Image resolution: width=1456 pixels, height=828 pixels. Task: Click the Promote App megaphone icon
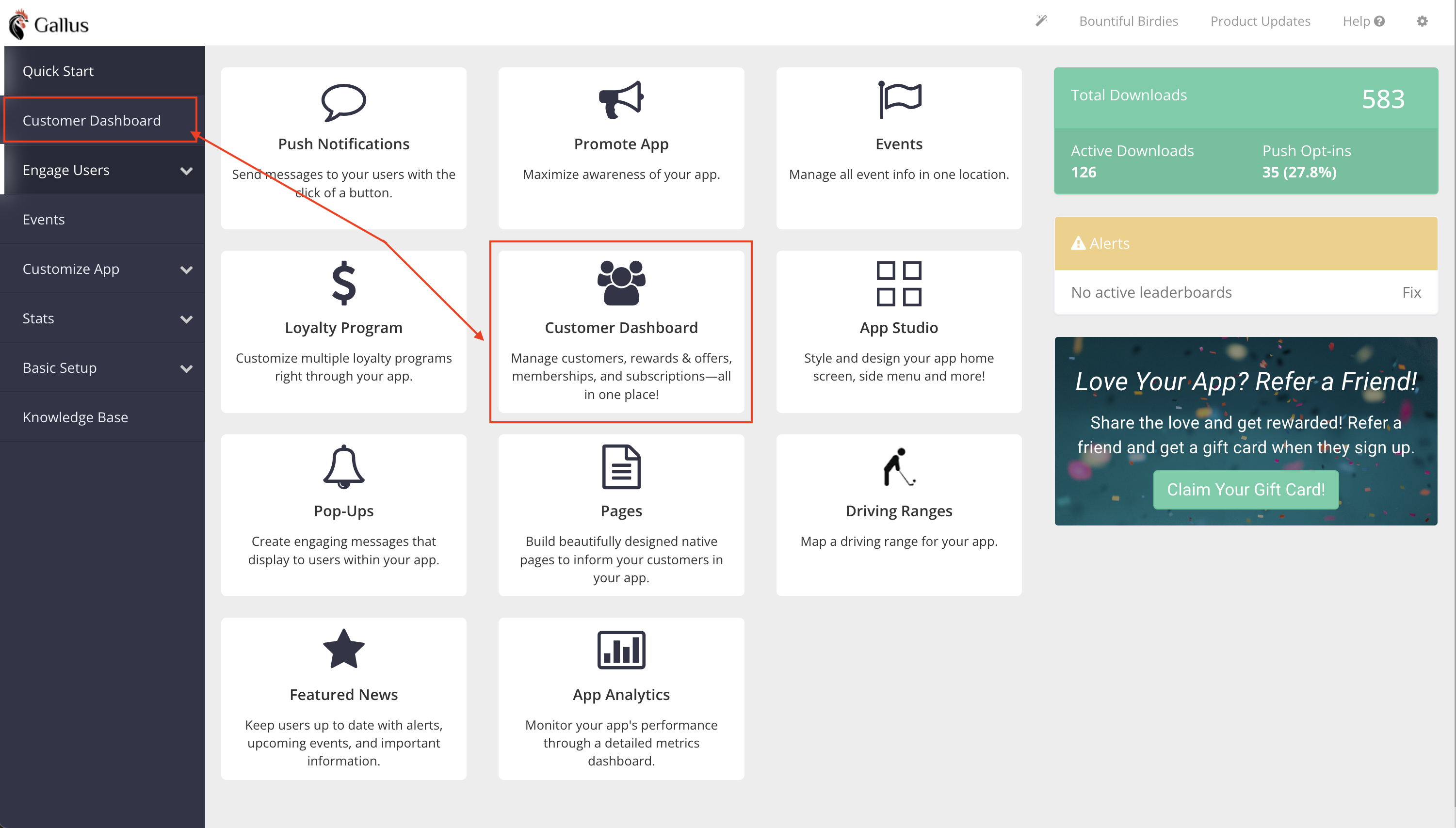(x=621, y=100)
